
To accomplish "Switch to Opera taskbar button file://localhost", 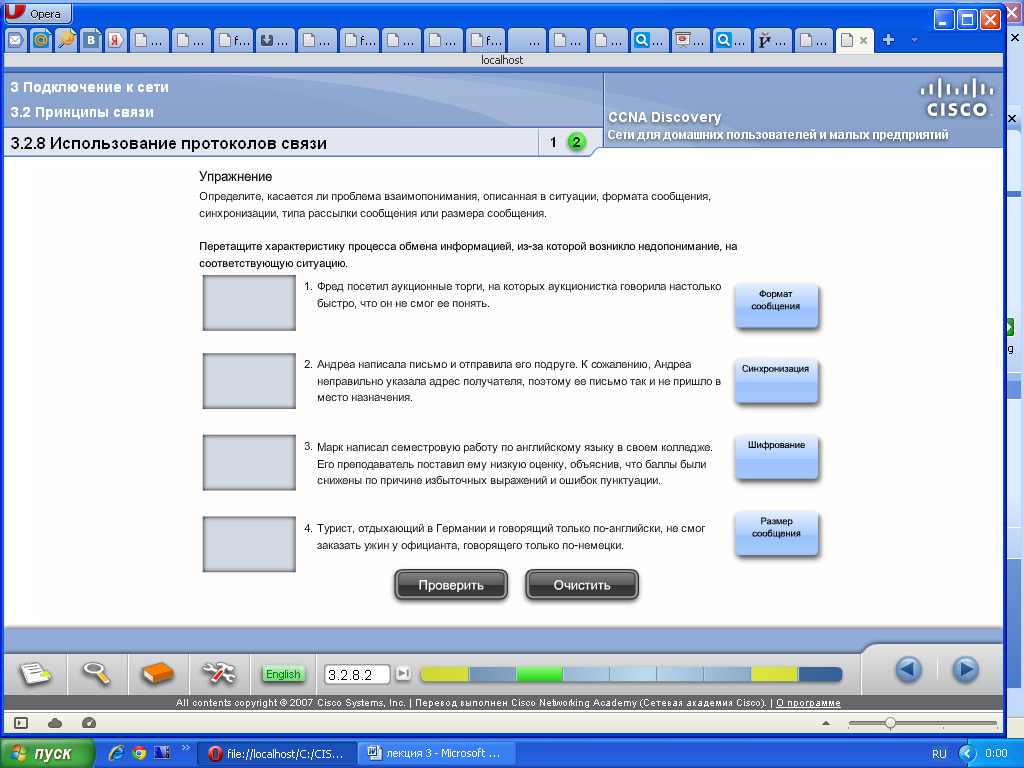I will click(x=276, y=754).
